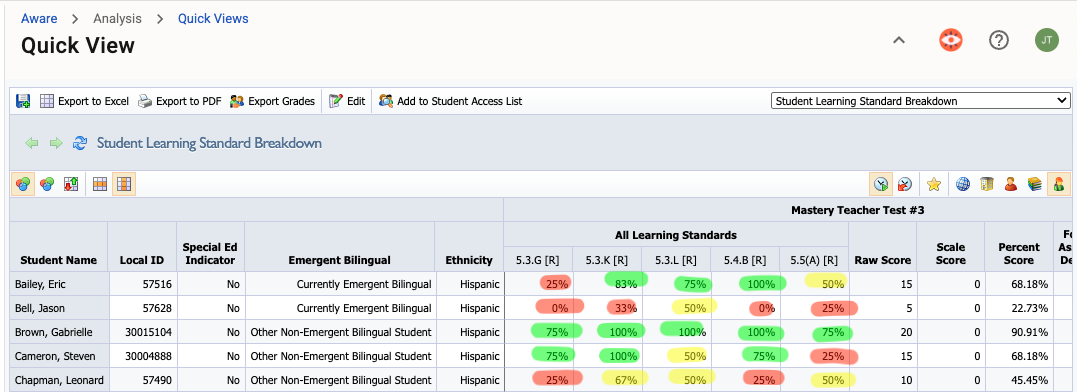Toggle the column-highlighted grid layout icon

tap(124, 184)
